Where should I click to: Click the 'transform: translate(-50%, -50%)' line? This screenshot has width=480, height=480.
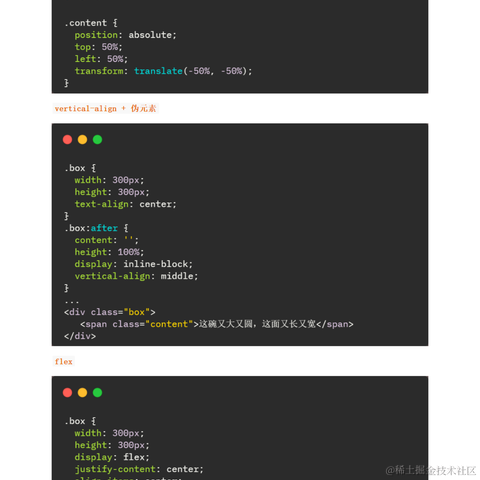[x=163, y=71]
